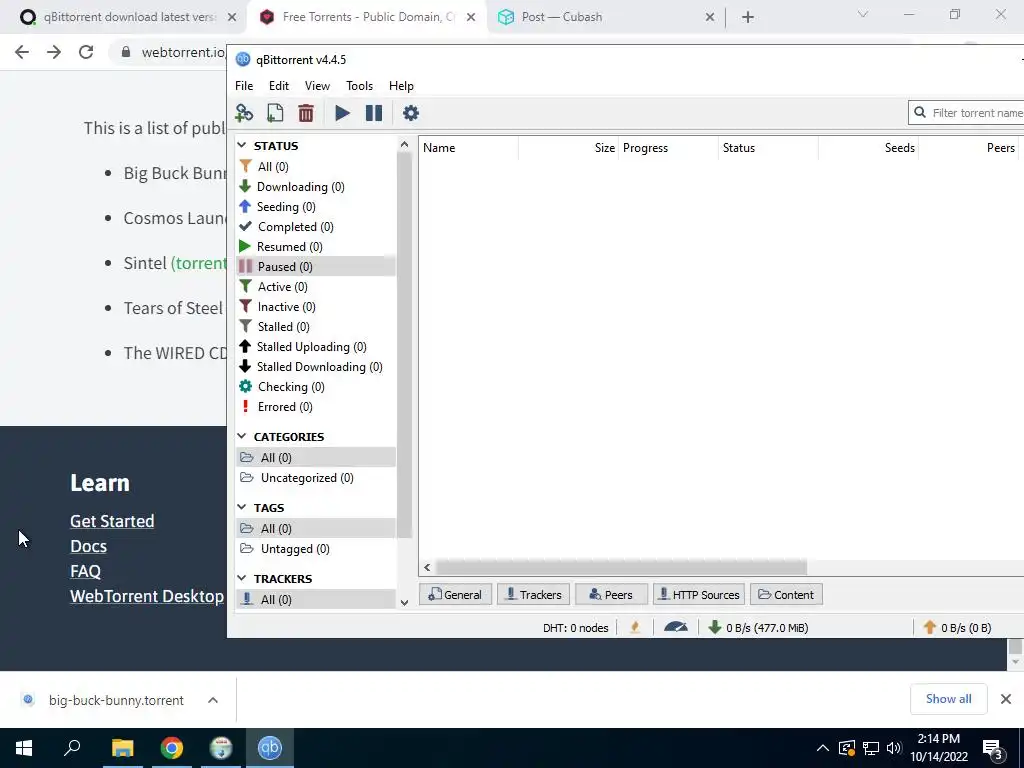The width and height of the screenshot is (1024, 768).
Task: Select Stalled Downloading (0) filter
Action: [x=316, y=367]
